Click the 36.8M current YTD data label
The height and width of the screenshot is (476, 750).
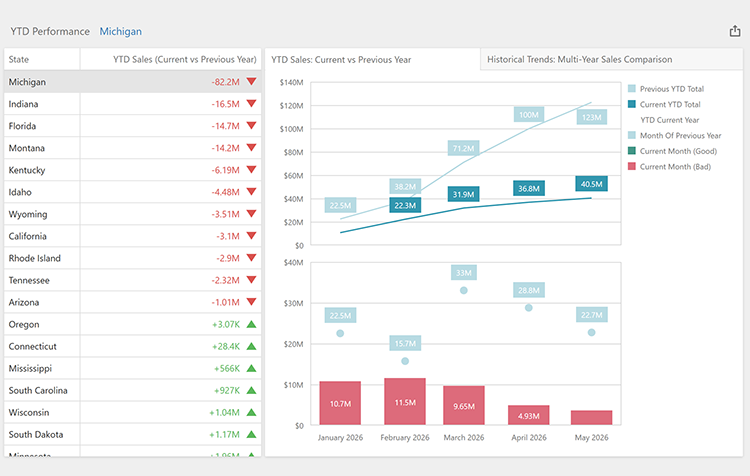pos(529,188)
